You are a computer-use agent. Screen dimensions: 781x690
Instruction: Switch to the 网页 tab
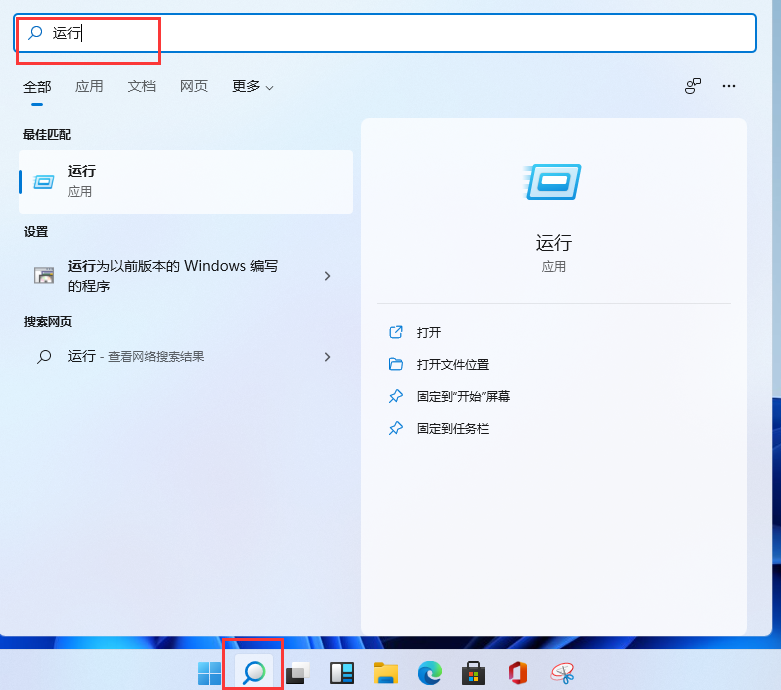(194, 86)
